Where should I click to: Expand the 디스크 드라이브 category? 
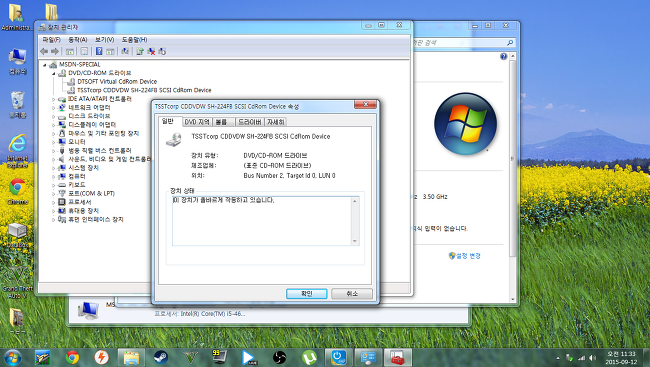pyautogui.click(x=53, y=117)
